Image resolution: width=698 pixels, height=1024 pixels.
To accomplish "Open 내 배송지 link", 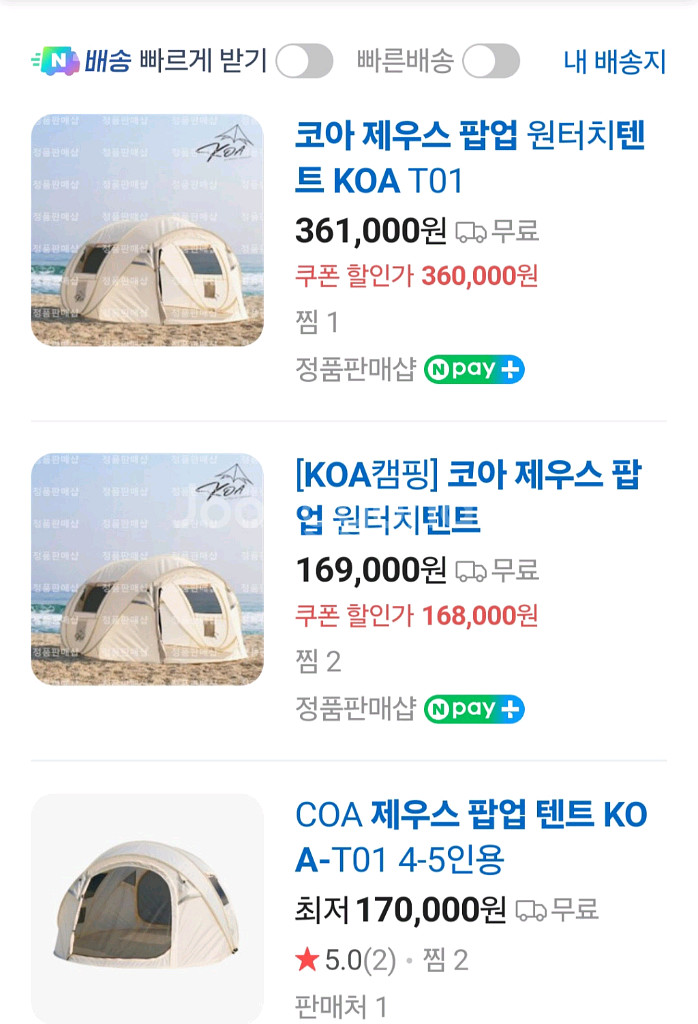I will tap(614, 61).
